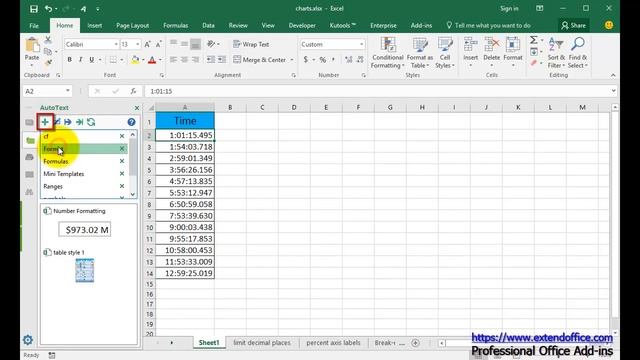Click the Cut scissors icon
The width and height of the screenshot is (640, 360).
click(x=48, y=40)
